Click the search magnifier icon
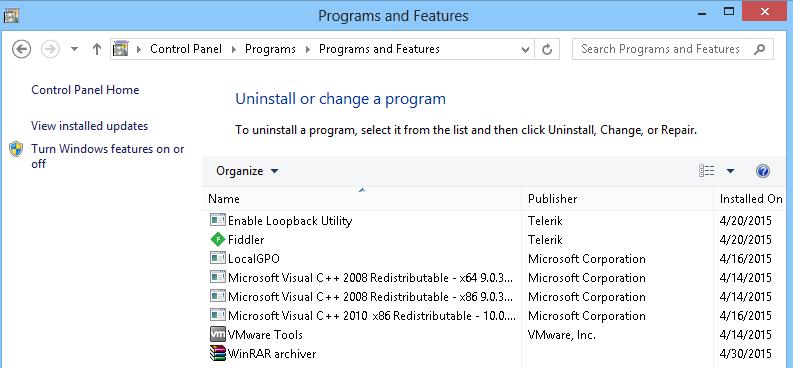Screen dimensions: 793x368 [x=759, y=49]
